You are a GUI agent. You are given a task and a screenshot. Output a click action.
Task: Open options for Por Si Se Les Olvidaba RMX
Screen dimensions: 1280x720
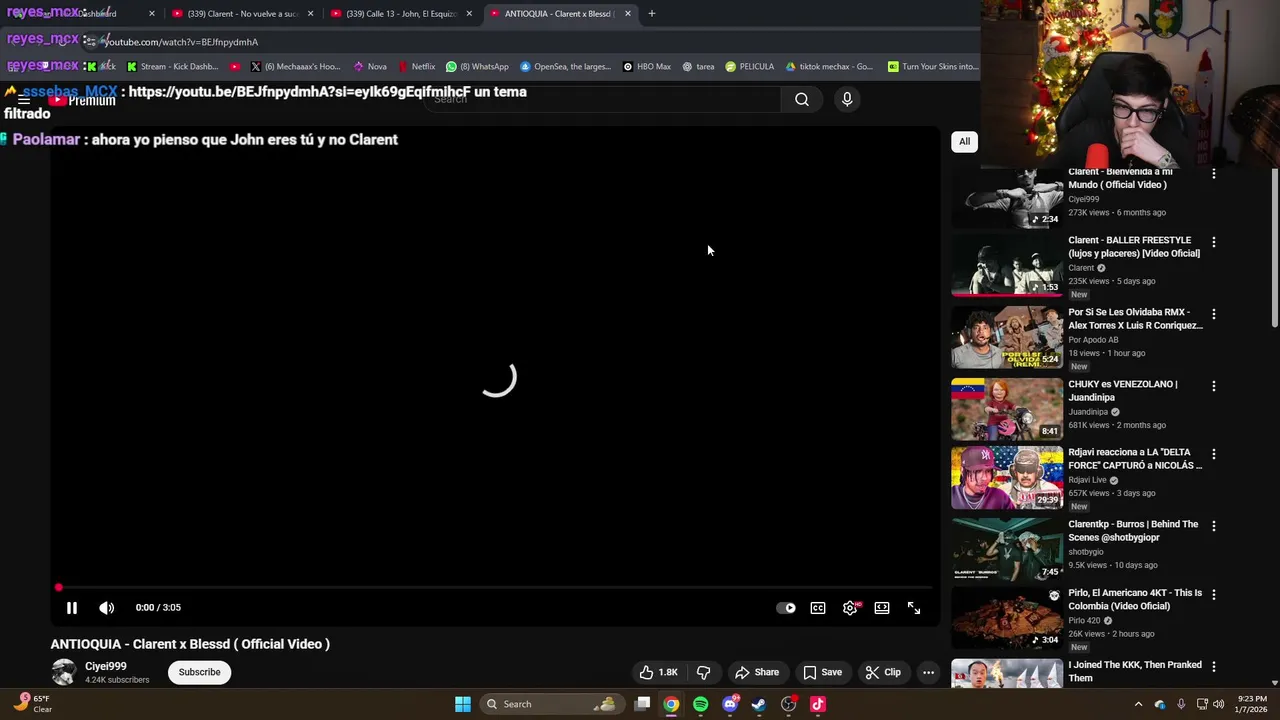point(1214,314)
